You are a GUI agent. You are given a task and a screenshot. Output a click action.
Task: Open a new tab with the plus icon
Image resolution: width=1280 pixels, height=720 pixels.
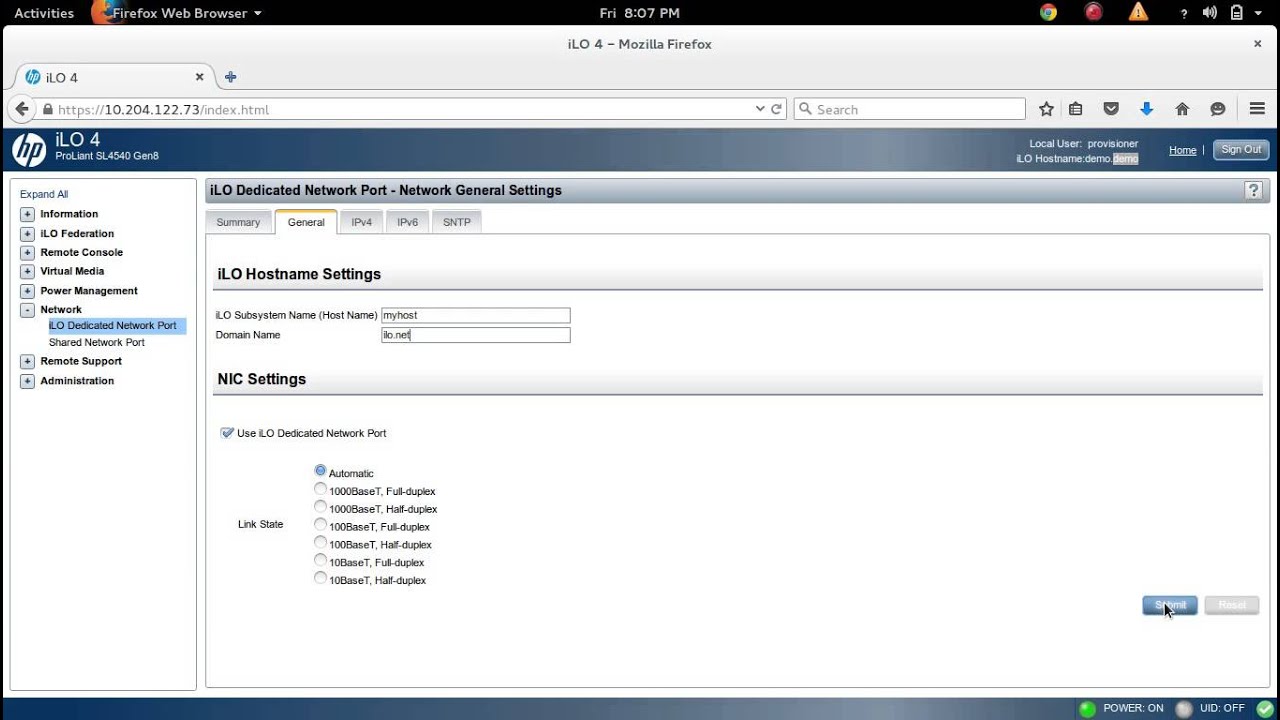(x=231, y=77)
